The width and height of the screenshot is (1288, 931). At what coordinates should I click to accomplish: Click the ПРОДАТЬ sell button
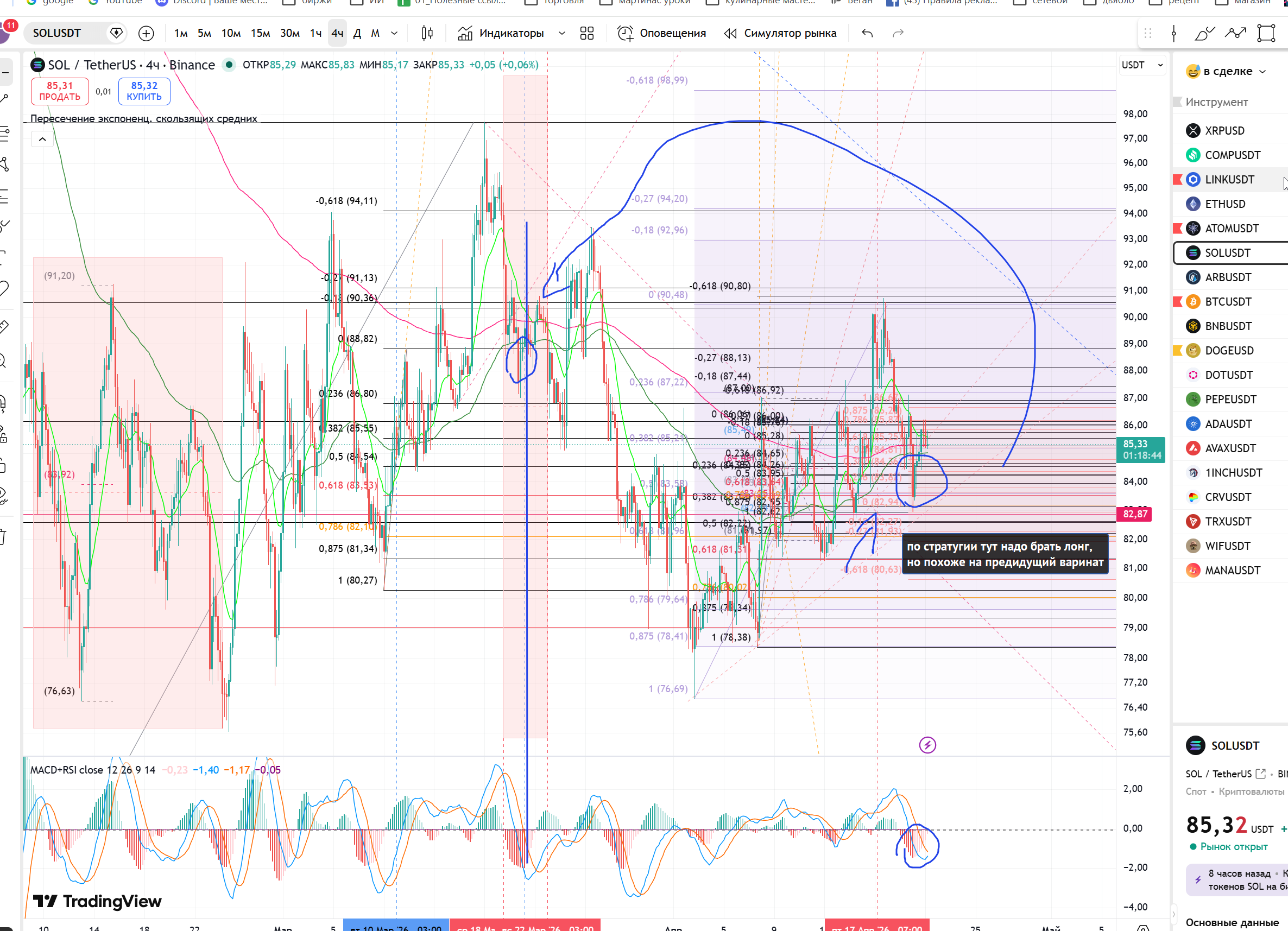60,91
